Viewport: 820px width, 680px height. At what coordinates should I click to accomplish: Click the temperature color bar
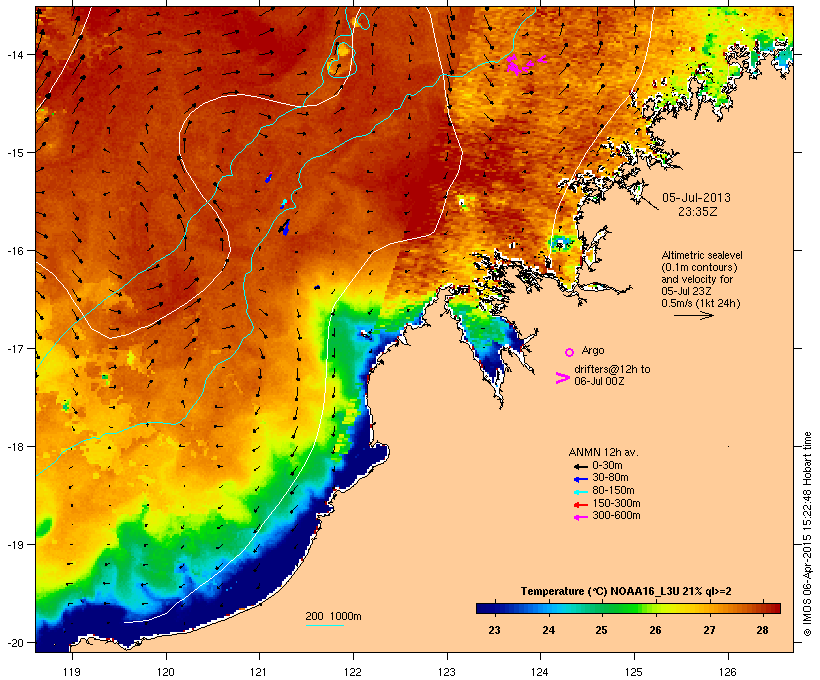point(628,608)
